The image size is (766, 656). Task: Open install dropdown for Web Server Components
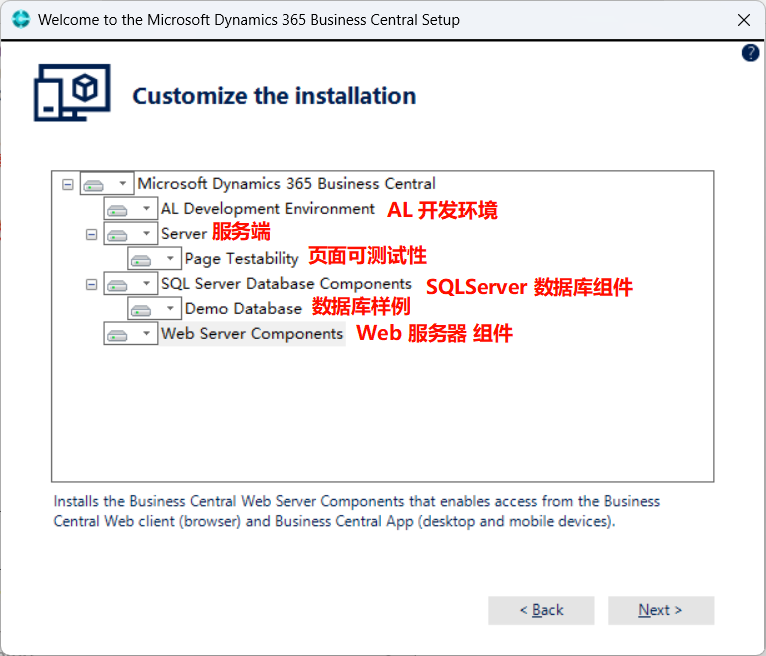130,334
